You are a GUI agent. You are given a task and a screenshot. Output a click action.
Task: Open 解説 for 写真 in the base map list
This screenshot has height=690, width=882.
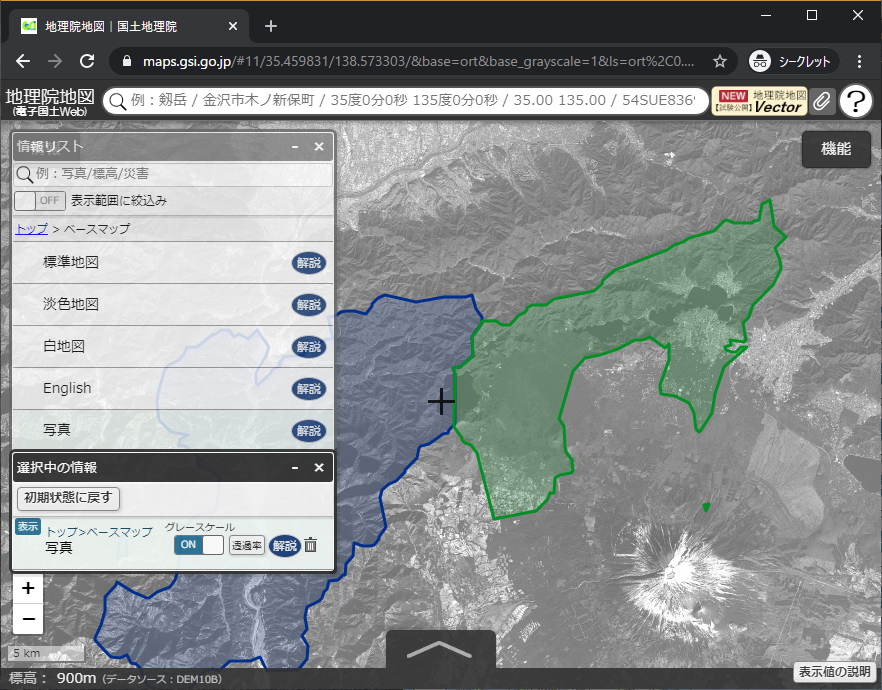point(309,431)
